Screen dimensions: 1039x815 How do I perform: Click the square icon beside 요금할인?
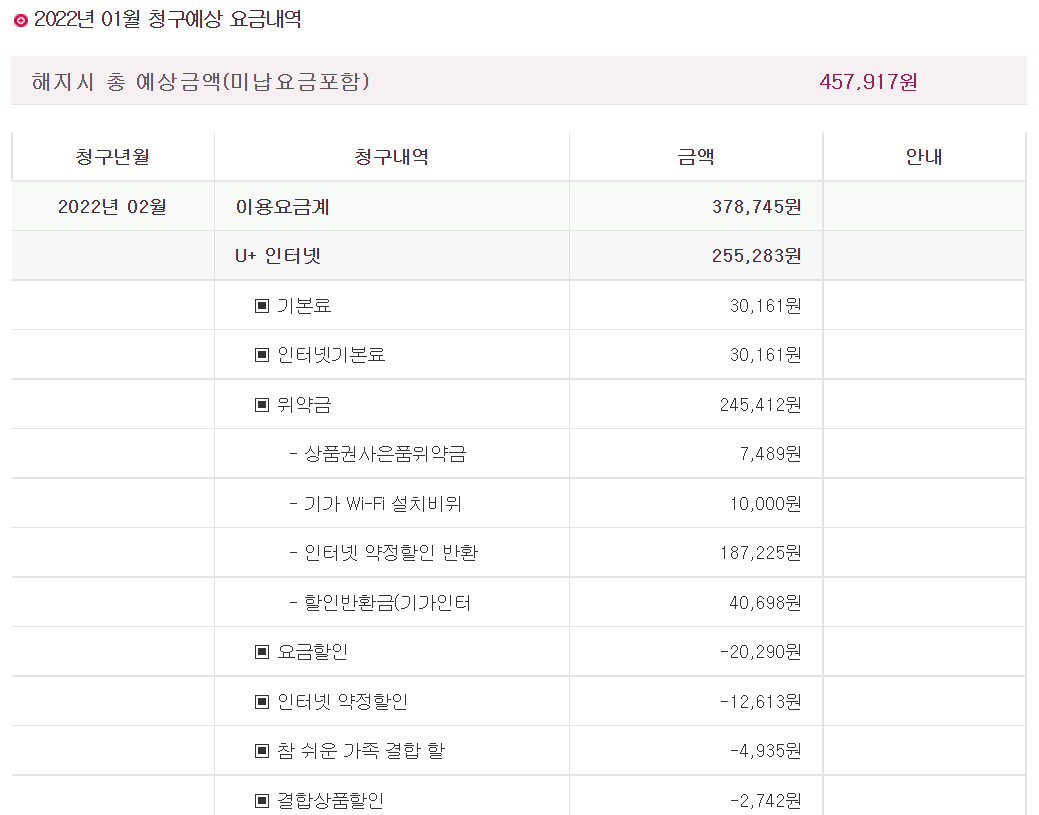tap(262, 652)
